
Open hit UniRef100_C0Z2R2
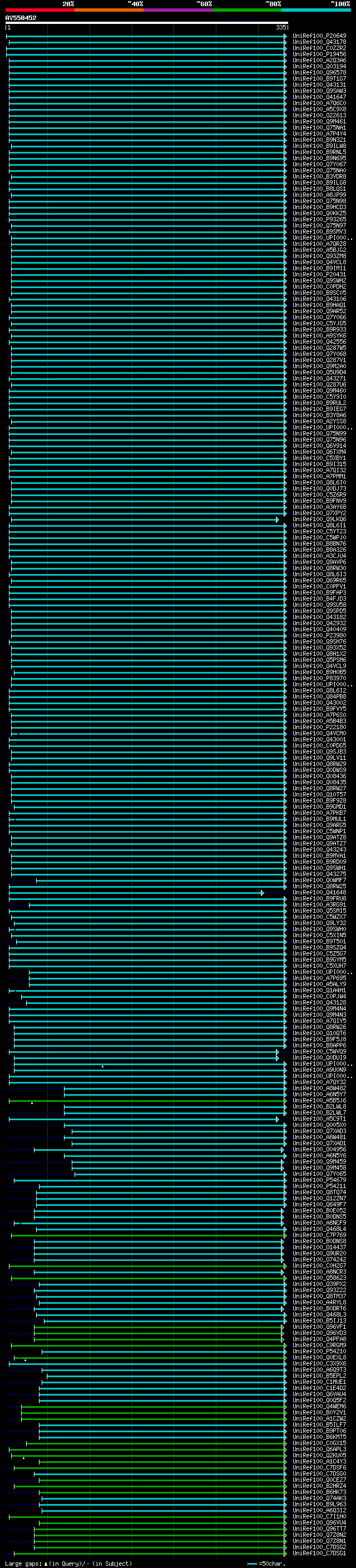coord(319,48)
